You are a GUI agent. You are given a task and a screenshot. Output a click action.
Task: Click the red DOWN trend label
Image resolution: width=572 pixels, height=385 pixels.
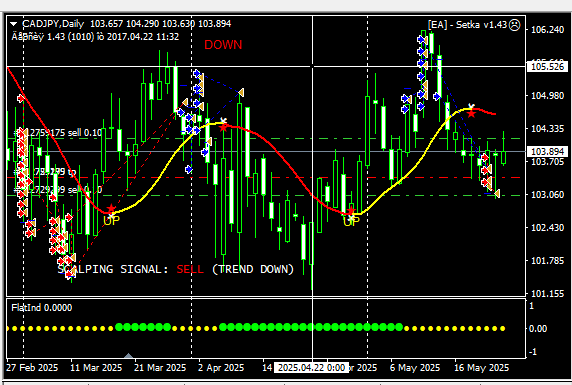223,45
